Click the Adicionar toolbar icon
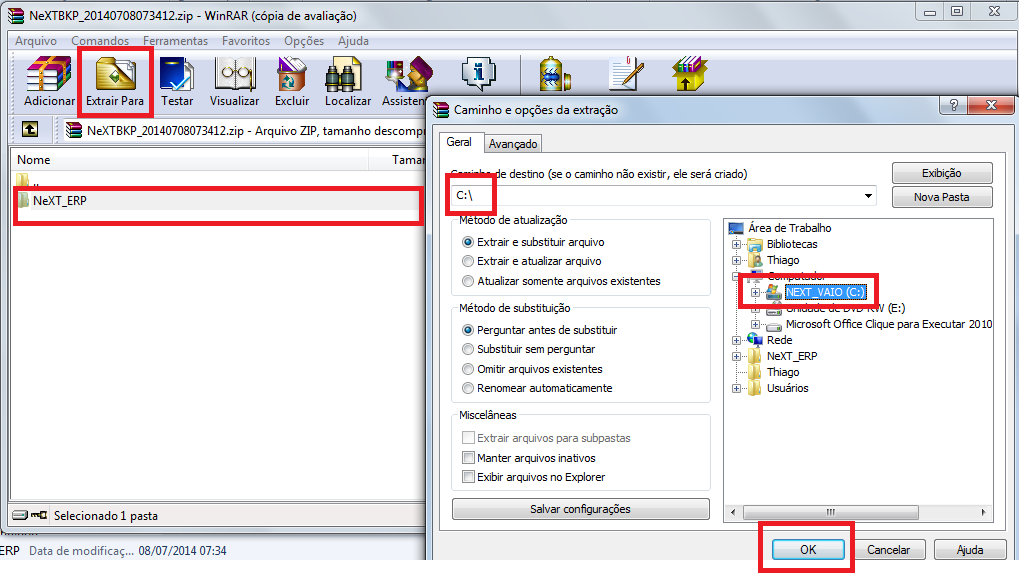 point(49,81)
